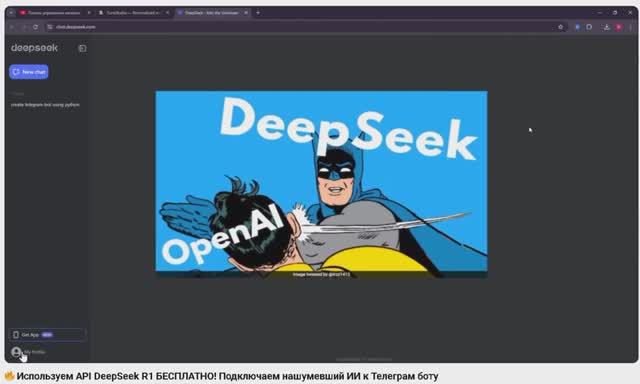Screen dimensions: 640x384
Task: Open the extensions puzzle icon
Action: (x=589, y=27)
